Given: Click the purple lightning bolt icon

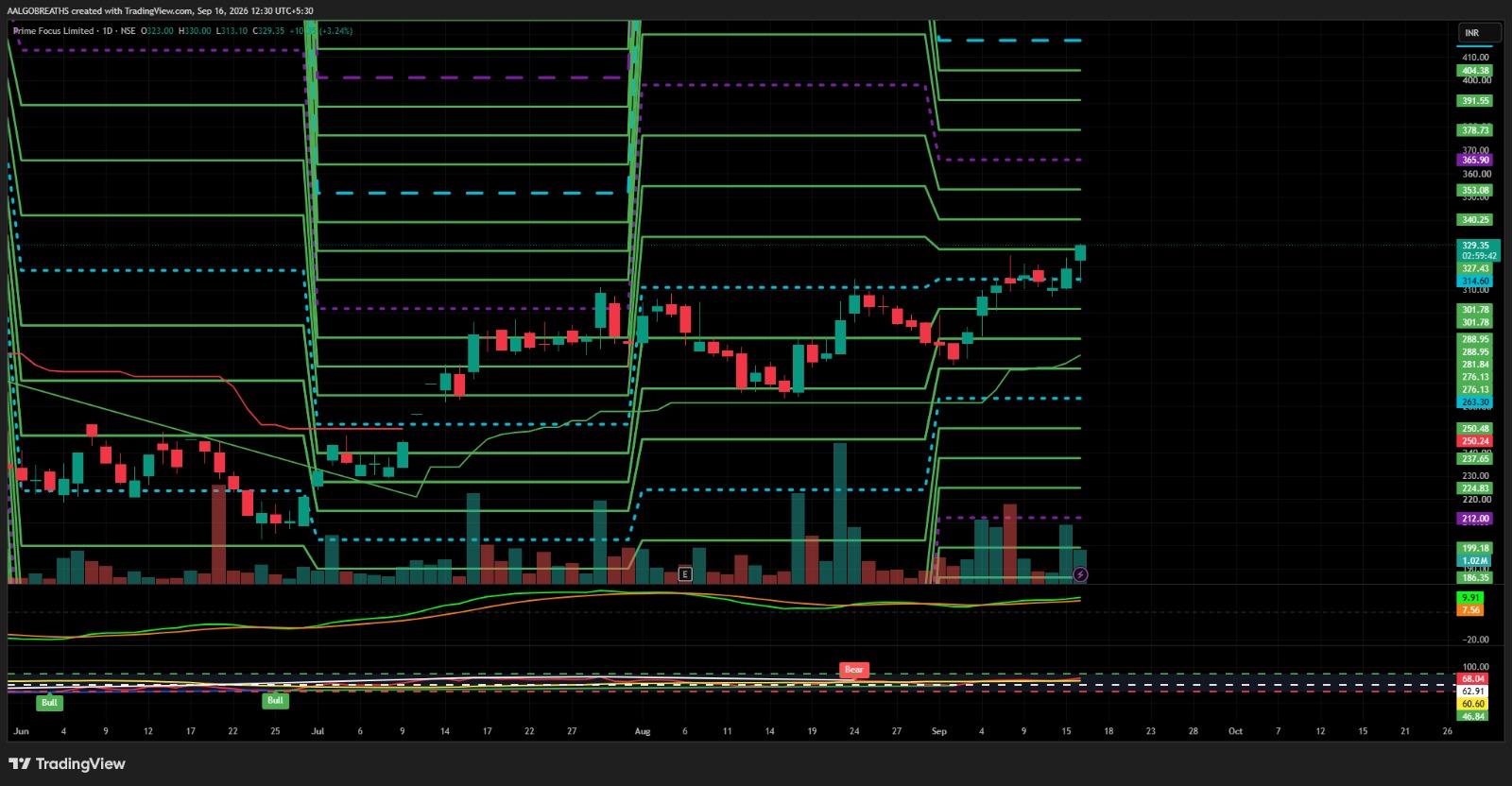Looking at the screenshot, I should click(x=1080, y=574).
